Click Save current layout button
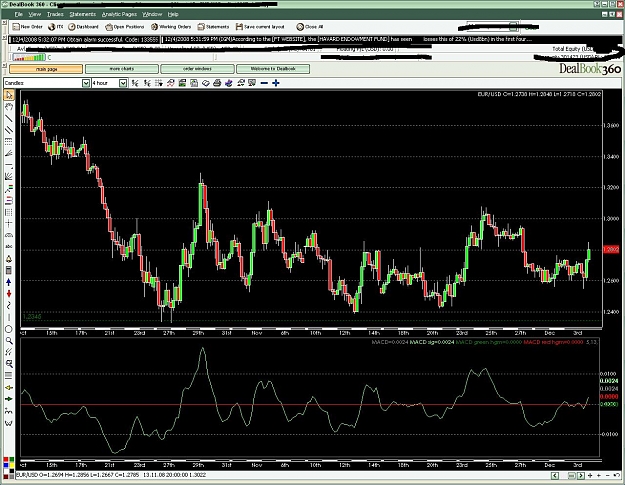This screenshot has width=625, height=485. point(260,27)
